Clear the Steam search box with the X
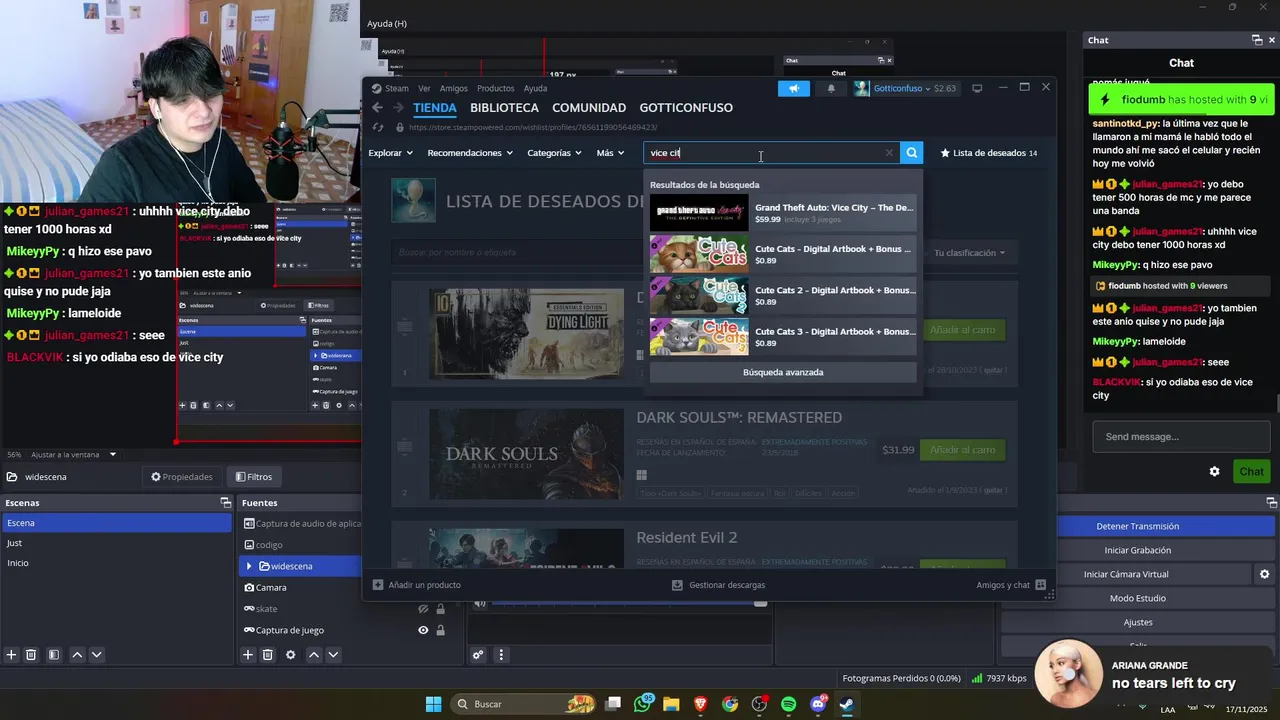 pyautogui.click(x=889, y=153)
